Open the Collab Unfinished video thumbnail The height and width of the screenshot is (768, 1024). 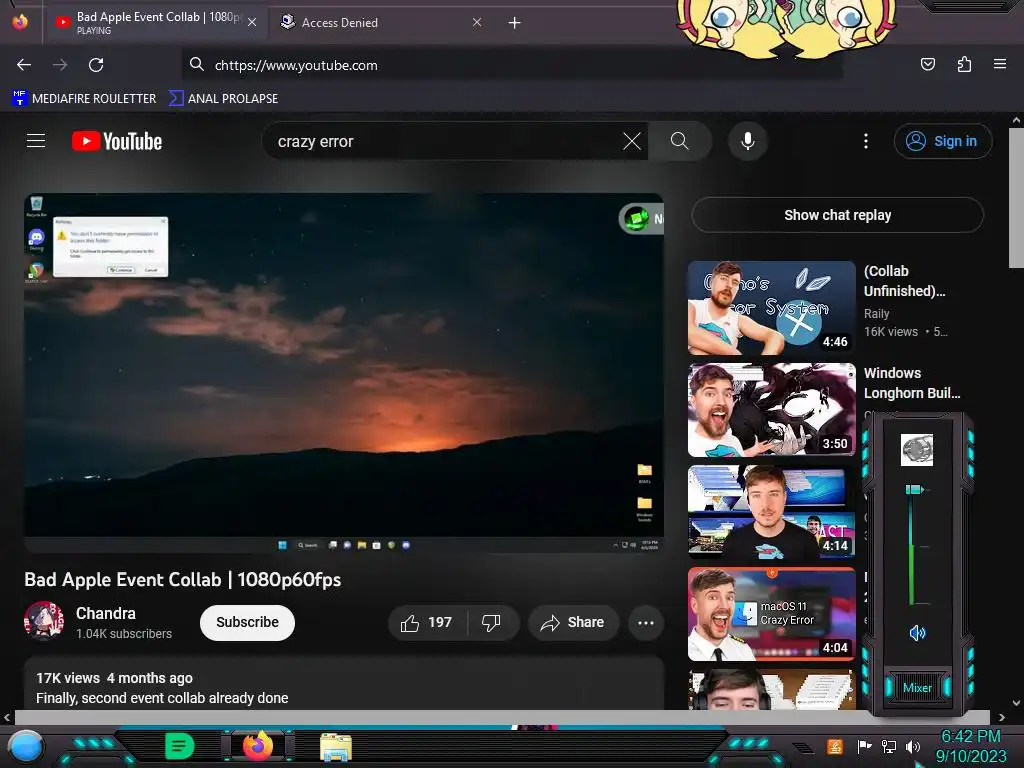point(771,308)
